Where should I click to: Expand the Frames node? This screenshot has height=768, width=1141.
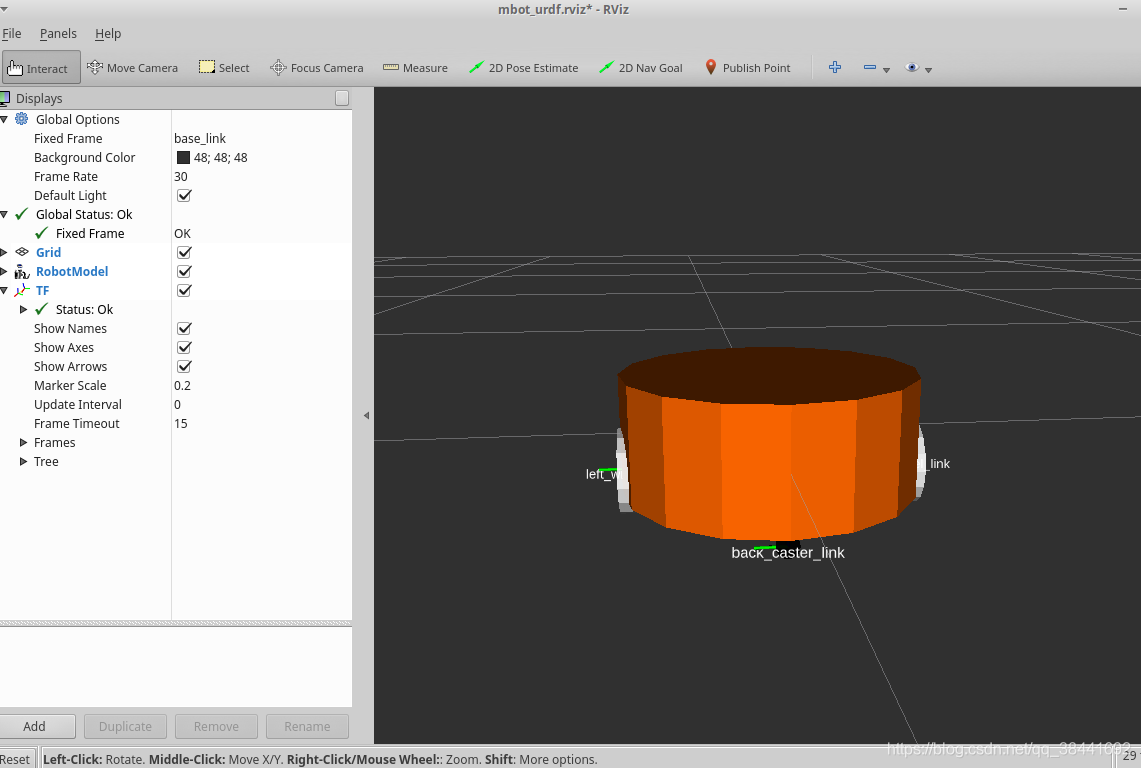pyautogui.click(x=23, y=442)
